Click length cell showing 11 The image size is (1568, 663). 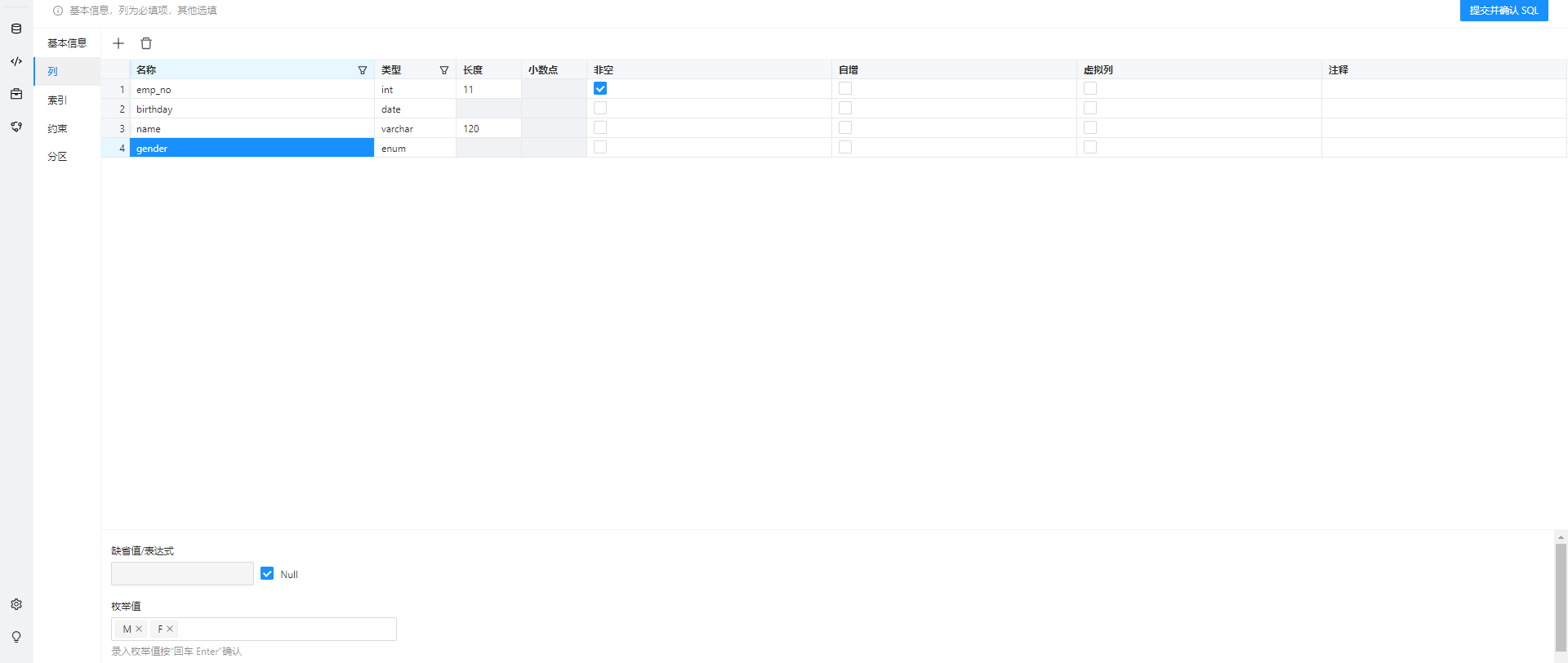pos(488,89)
